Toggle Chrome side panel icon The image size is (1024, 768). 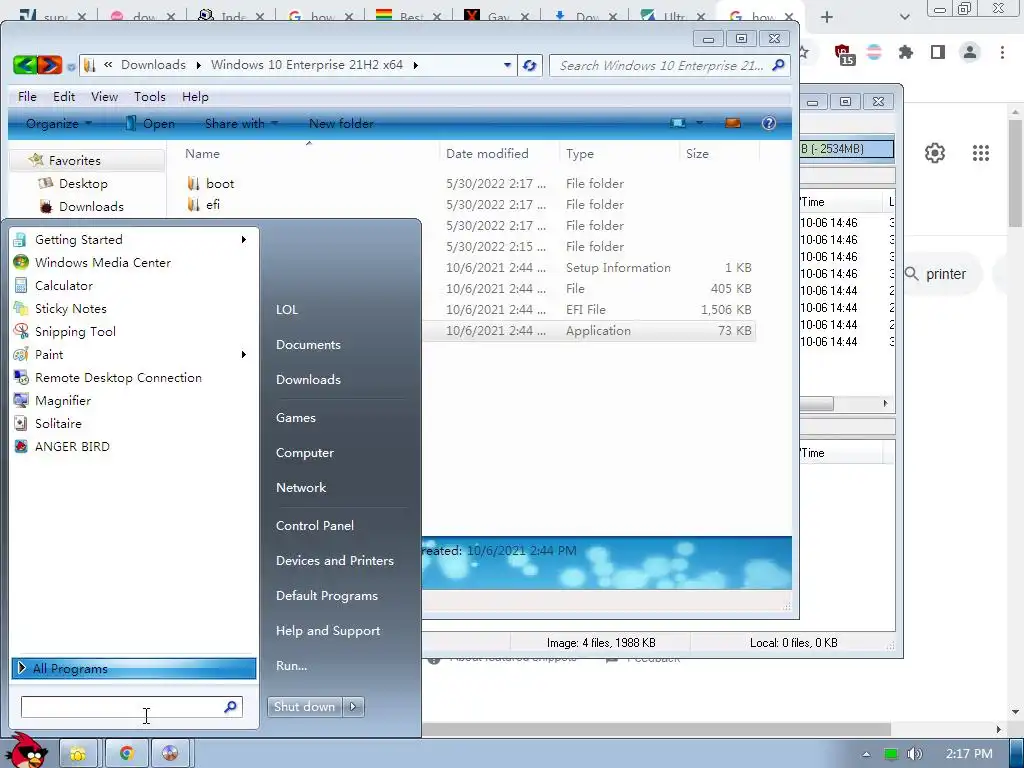[x=938, y=52]
